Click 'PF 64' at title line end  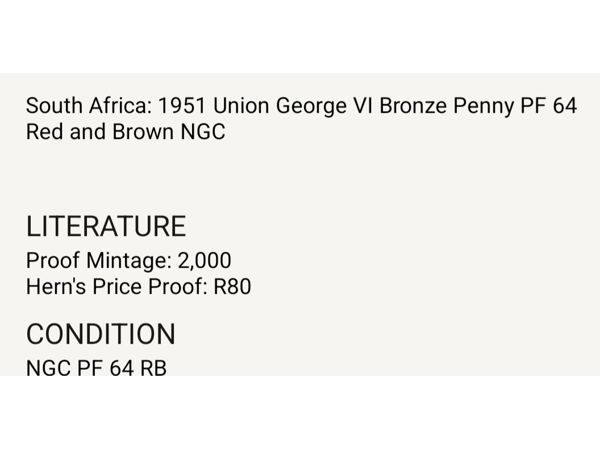[x=546, y=106]
